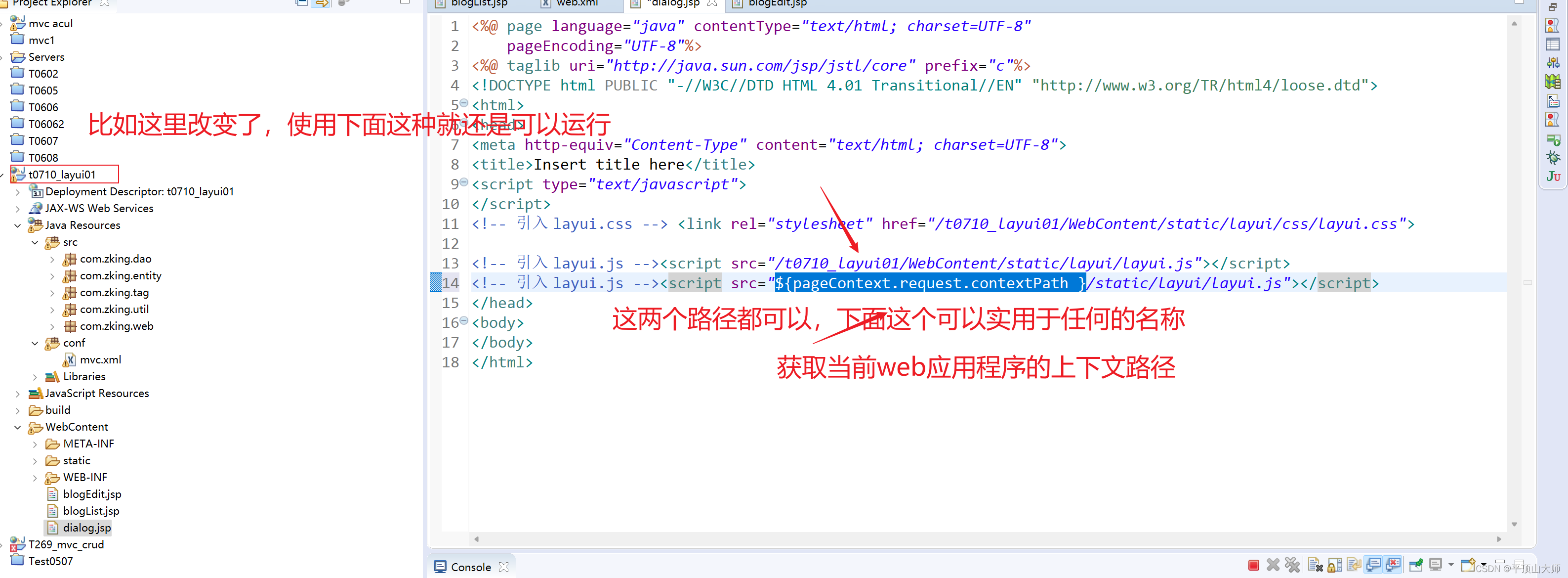Screen dimensions: 1568x578
Task: Open the JUnit view from side bar
Action: (1553, 177)
